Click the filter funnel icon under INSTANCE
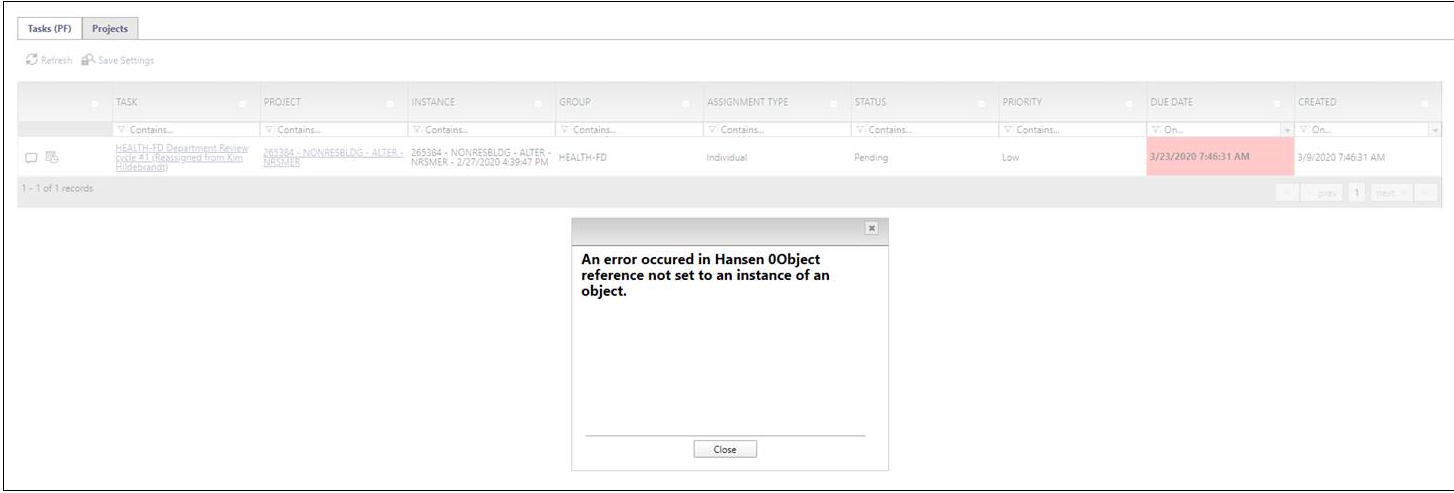The height and width of the screenshot is (493, 1454). click(x=418, y=130)
